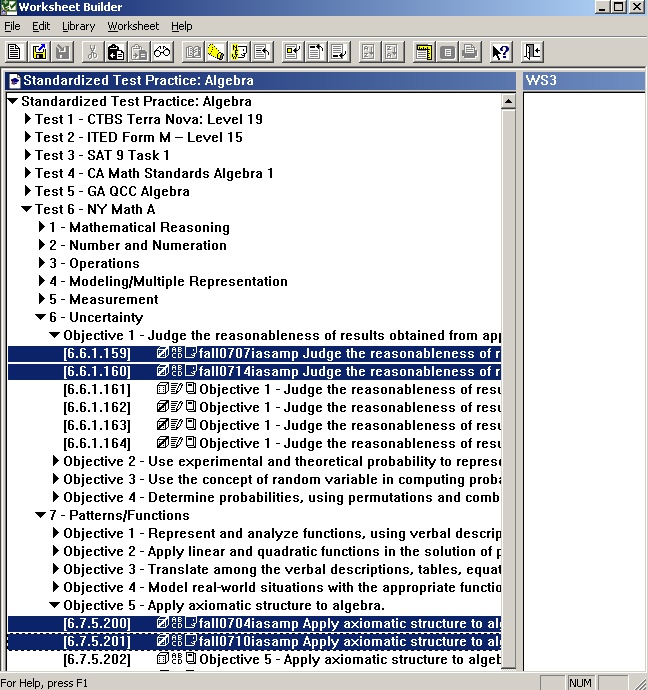Select question row [6.6.1.164]
This screenshot has width=648, height=690.
click(254, 444)
